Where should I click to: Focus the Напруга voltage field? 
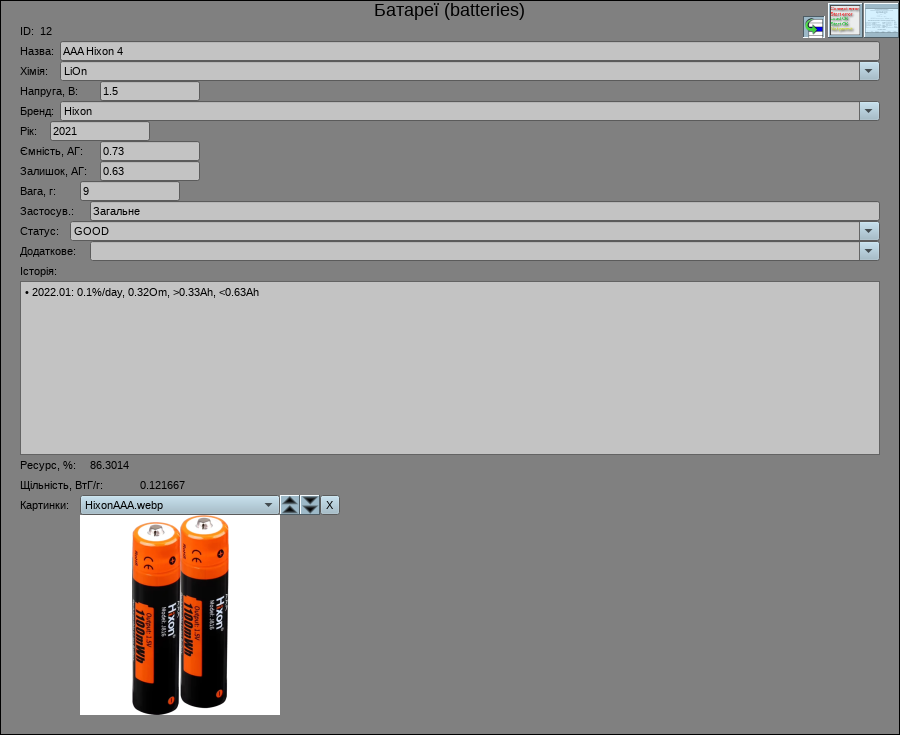149,91
